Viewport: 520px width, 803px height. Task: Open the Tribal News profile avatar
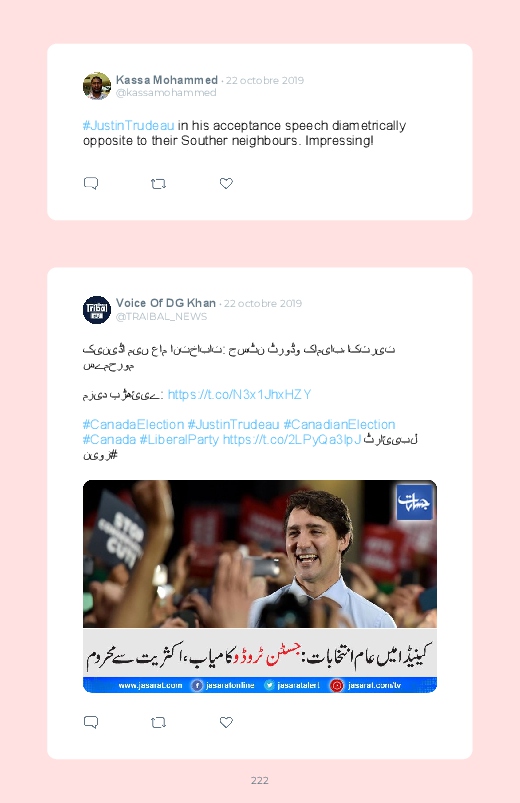pyautogui.click(x=97, y=310)
